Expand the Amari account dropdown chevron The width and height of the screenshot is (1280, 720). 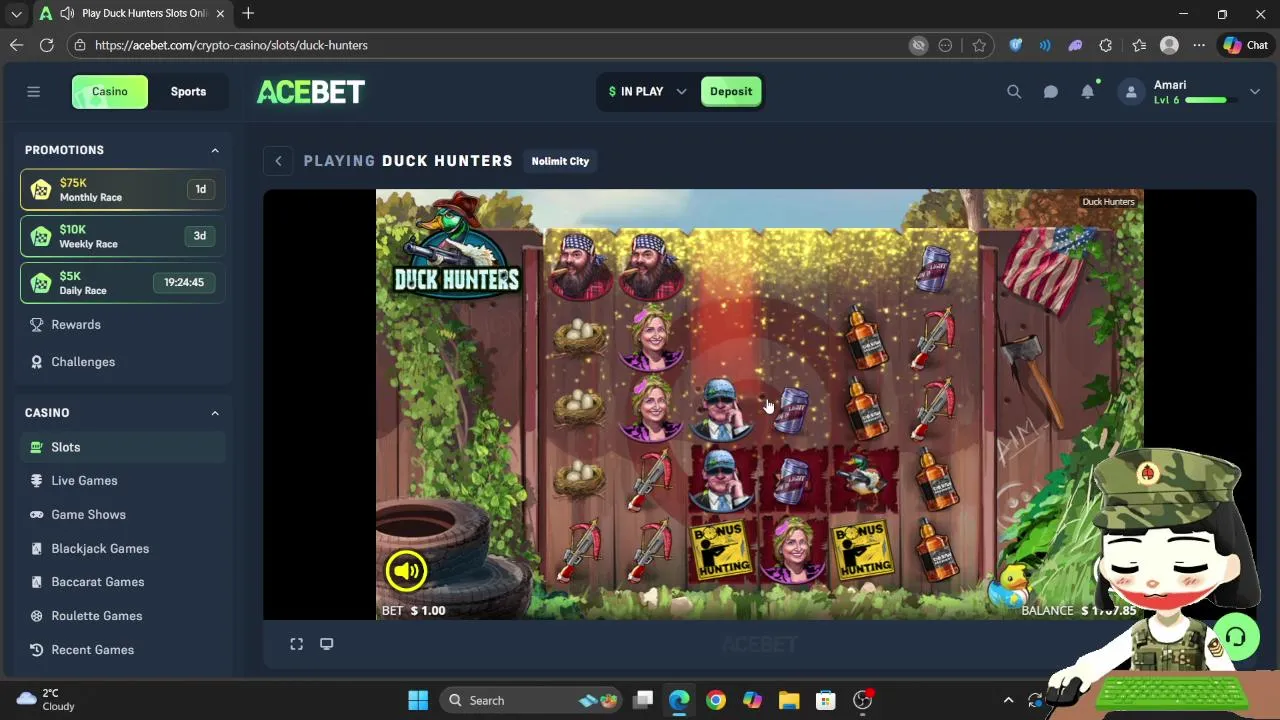[x=1255, y=92]
